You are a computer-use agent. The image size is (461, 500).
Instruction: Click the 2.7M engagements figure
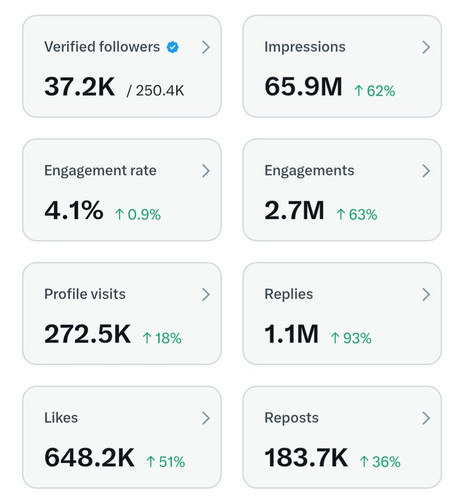click(x=294, y=210)
